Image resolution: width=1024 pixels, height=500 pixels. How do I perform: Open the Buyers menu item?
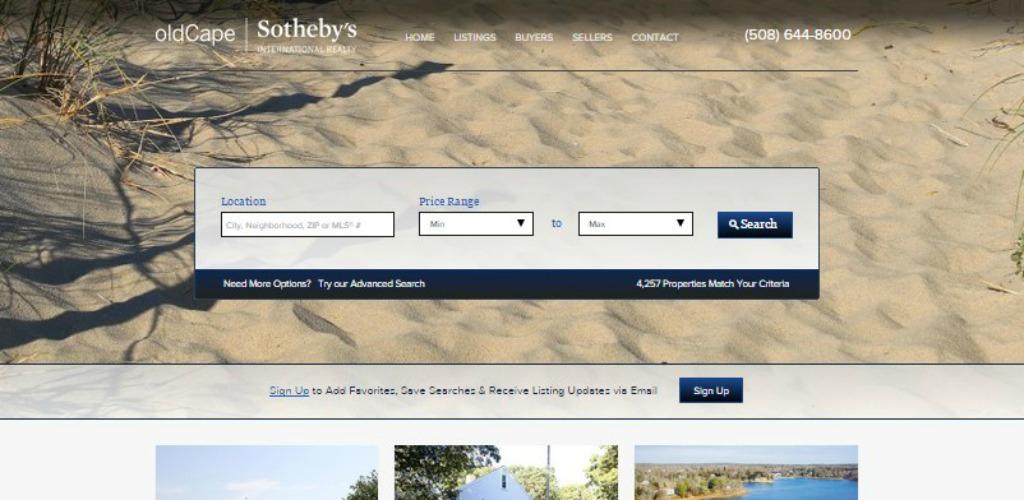534,38
